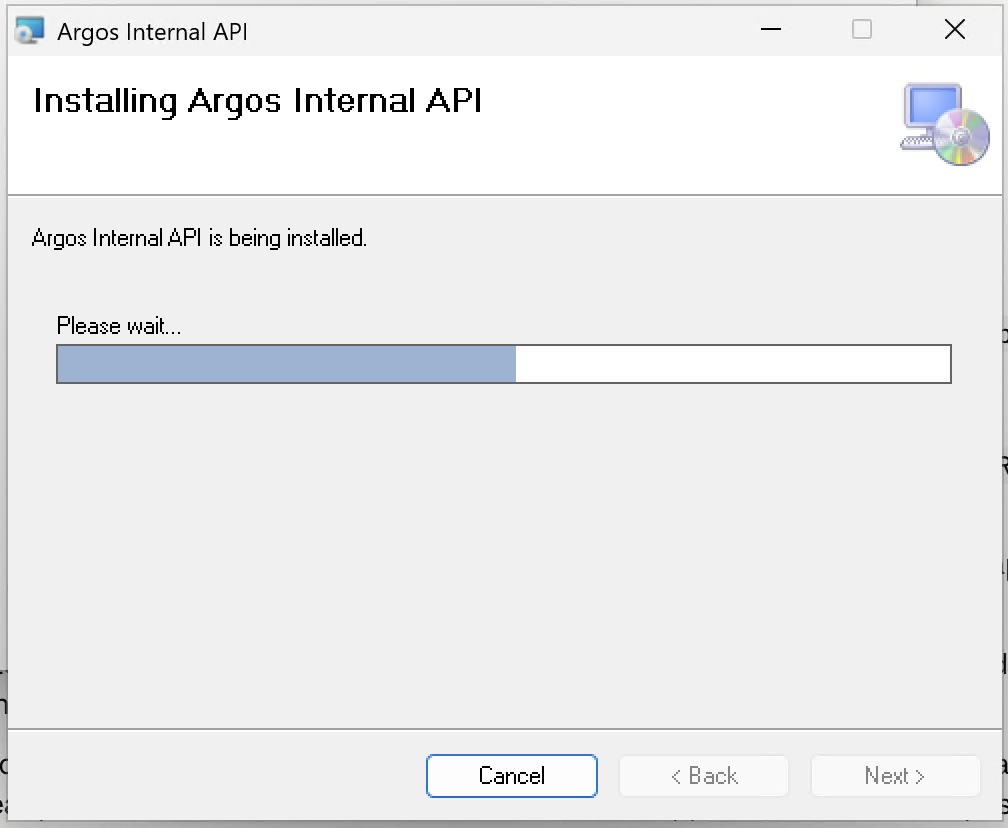1008x828 pixels.
Task: Click the empty gray area below the progress bar
Action: coord(504,553)
